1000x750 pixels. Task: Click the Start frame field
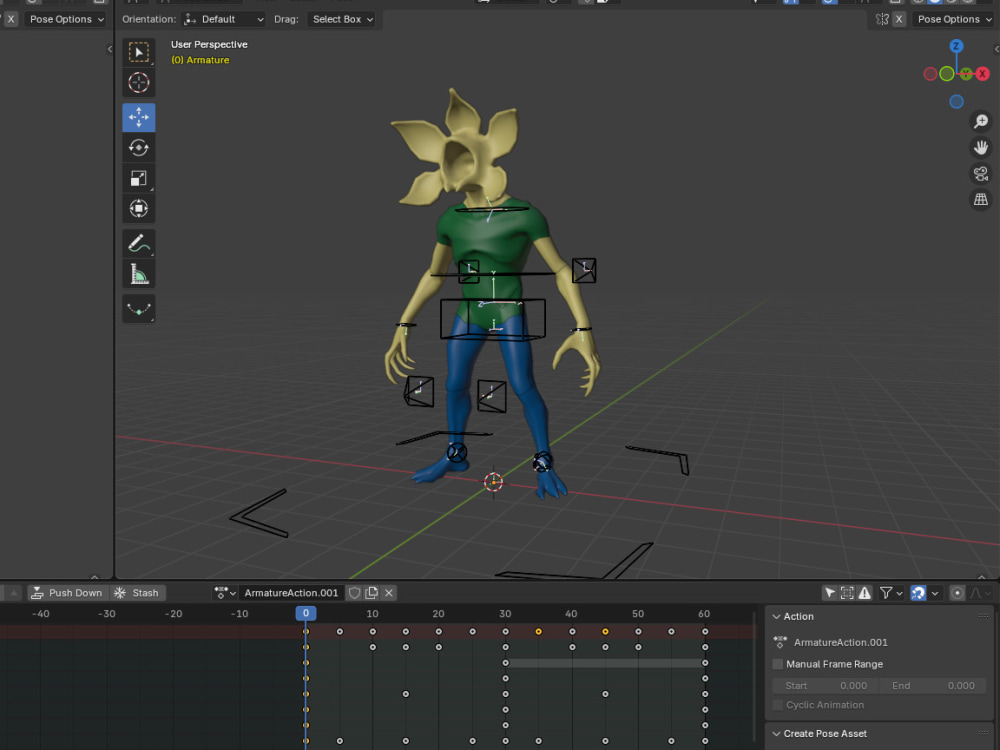tap(825, 686)
